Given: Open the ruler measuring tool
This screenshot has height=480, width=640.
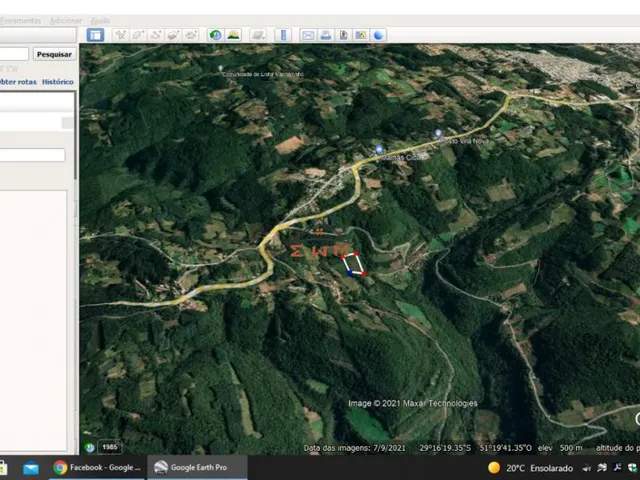Looking at the screenshot, I should [x=283, y=35].
